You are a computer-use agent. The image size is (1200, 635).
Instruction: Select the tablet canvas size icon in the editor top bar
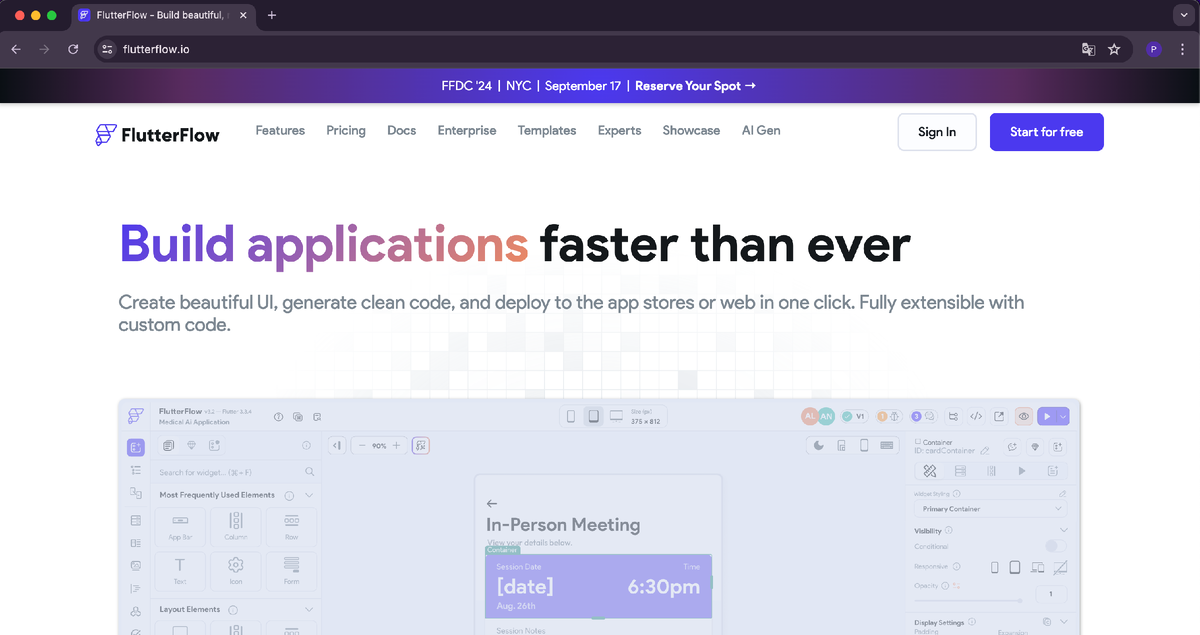click(x=593, y=416)
